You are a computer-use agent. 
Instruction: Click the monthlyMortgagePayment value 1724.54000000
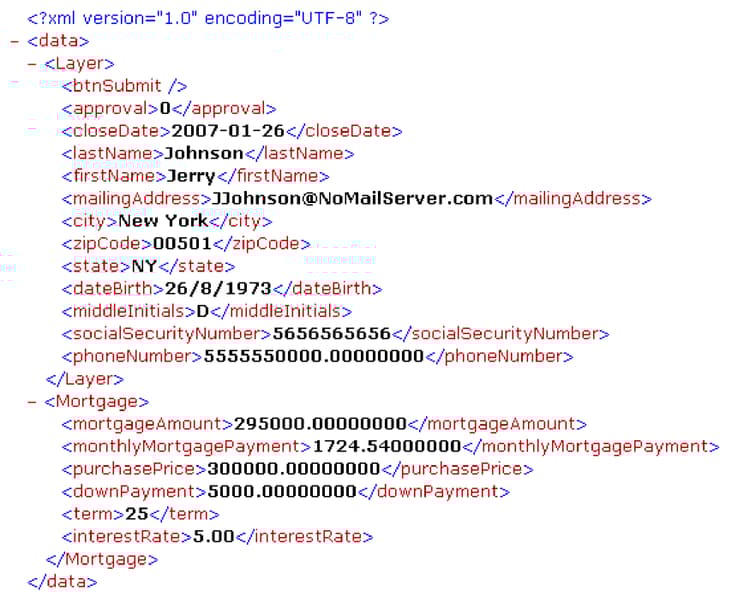386,446
